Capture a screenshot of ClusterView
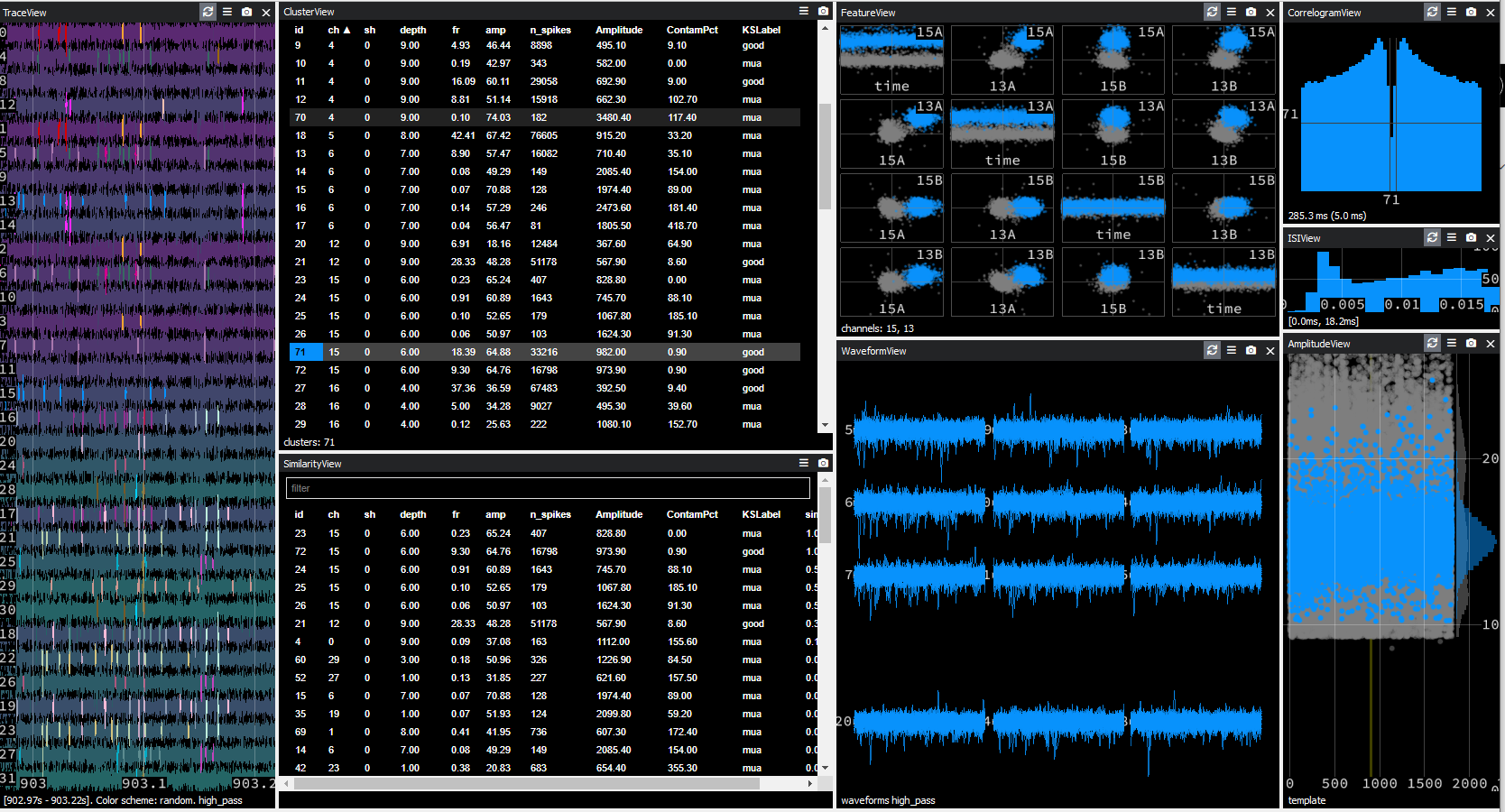Image resolution: width=1505 pixels, height=812 pixels. click(822, 11)
